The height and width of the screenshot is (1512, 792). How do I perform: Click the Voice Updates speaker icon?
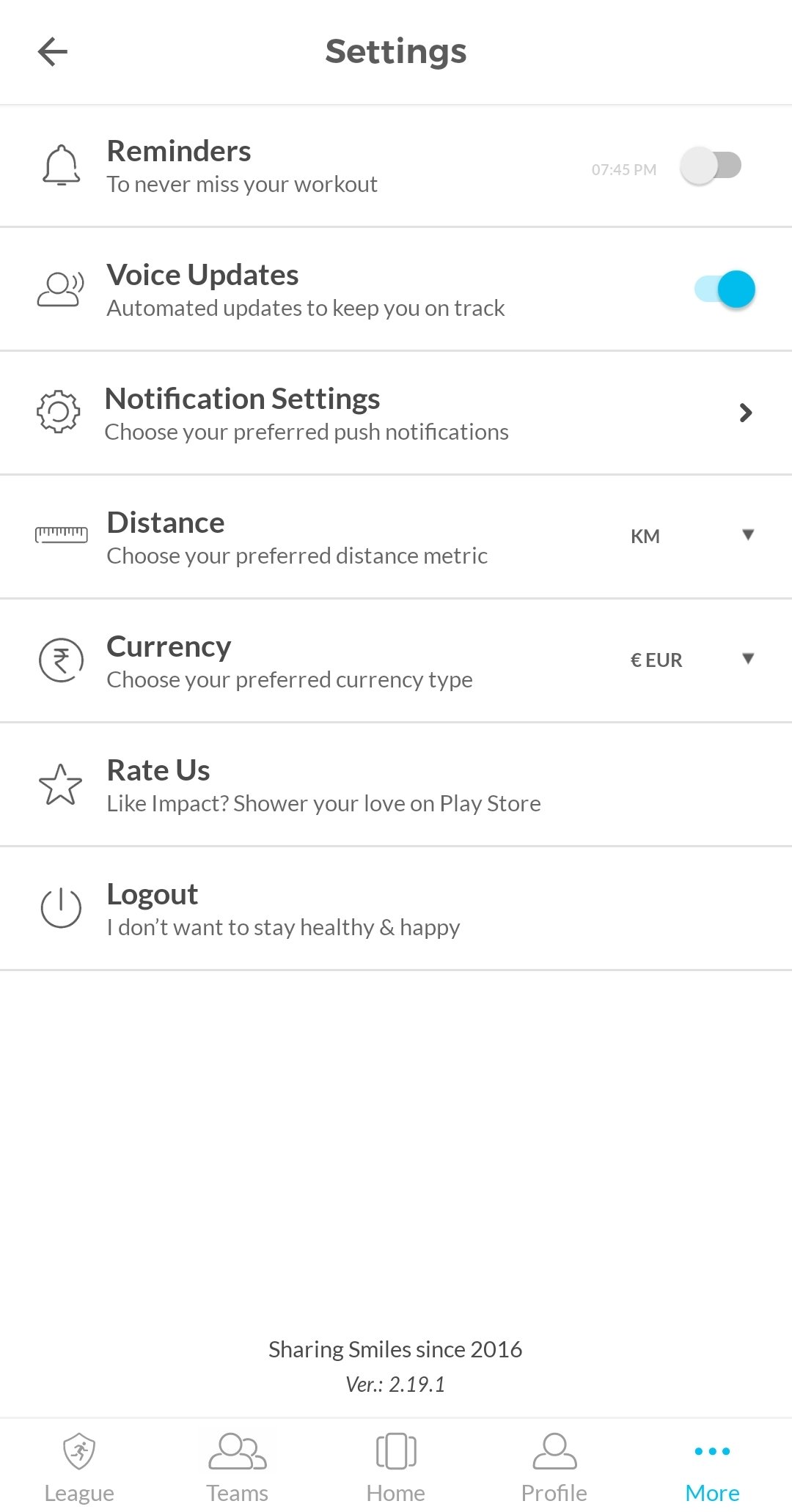60,290
